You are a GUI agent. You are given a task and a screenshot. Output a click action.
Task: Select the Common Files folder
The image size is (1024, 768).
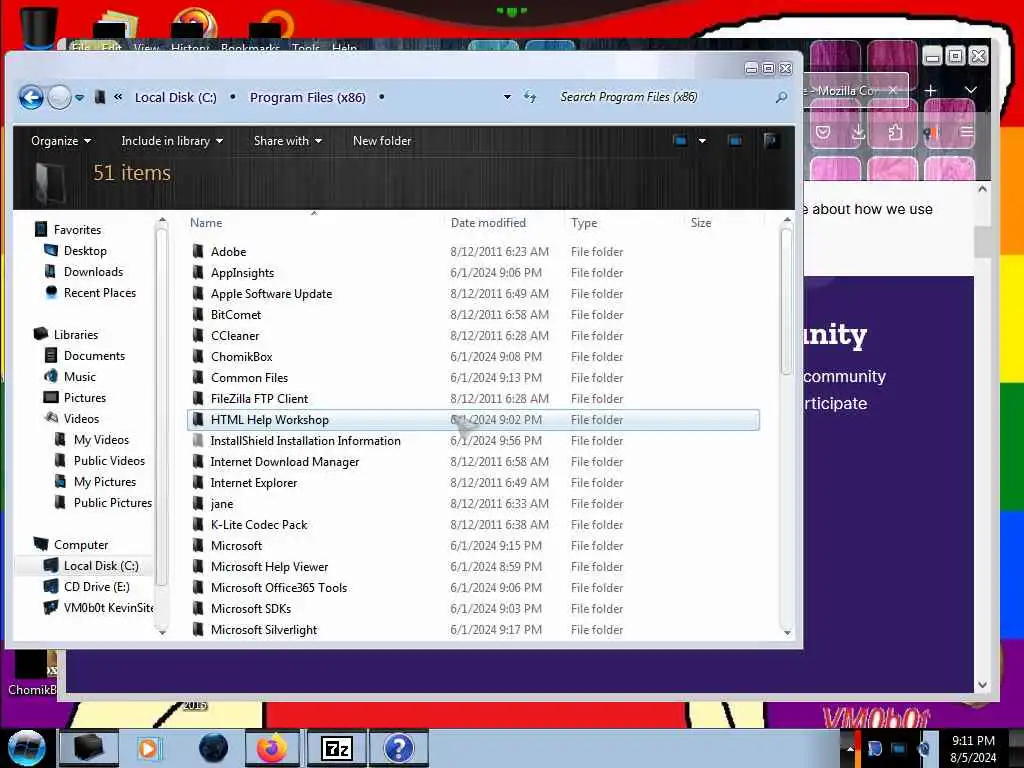pyautogui.click(x=473, y=377)
